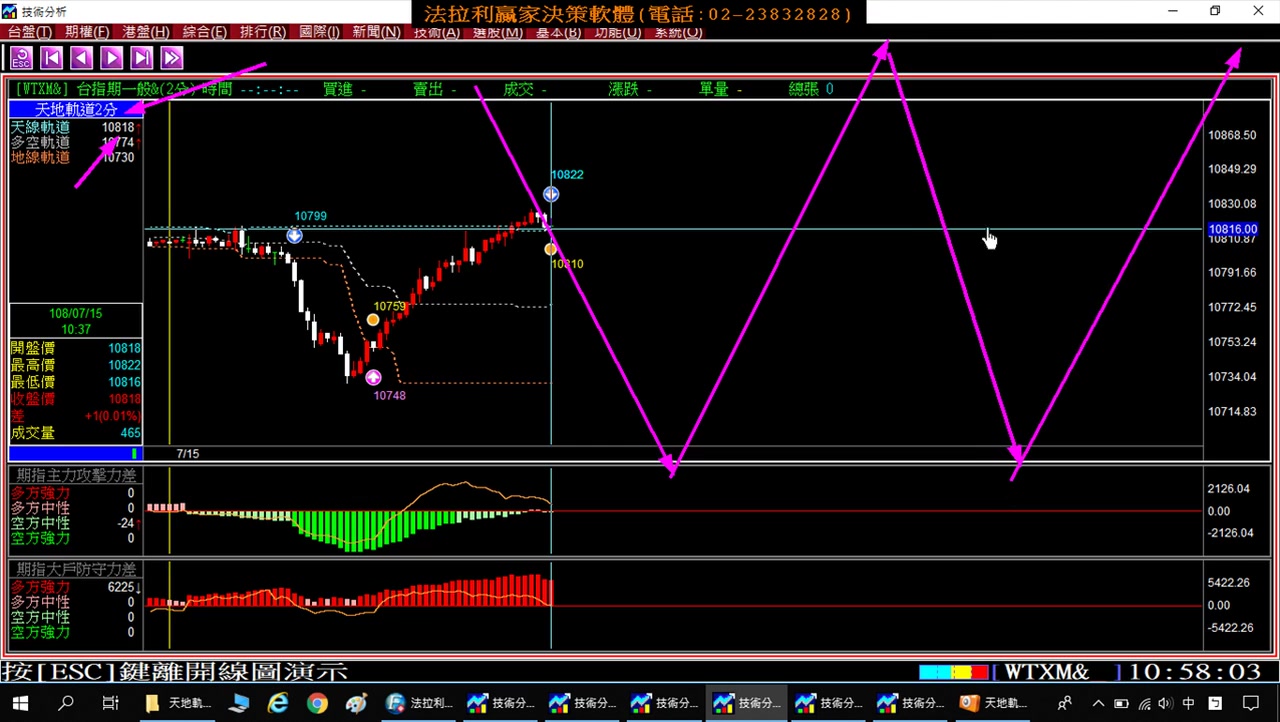Open the 港盤(H) menu

click(x=146, y=32)
